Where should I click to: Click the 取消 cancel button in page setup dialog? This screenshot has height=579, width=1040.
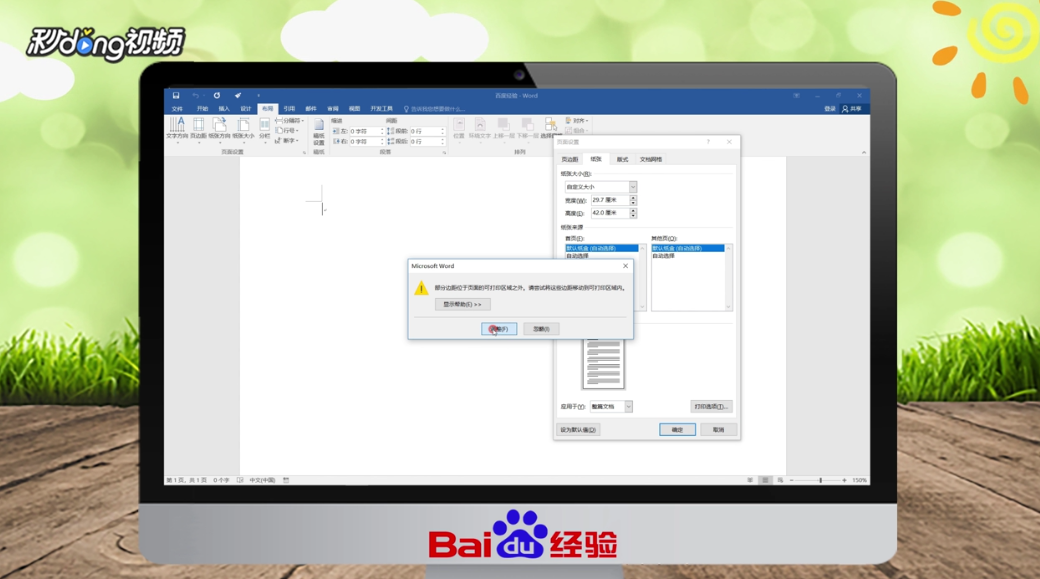pyautogui.click(x=718, y=430)
